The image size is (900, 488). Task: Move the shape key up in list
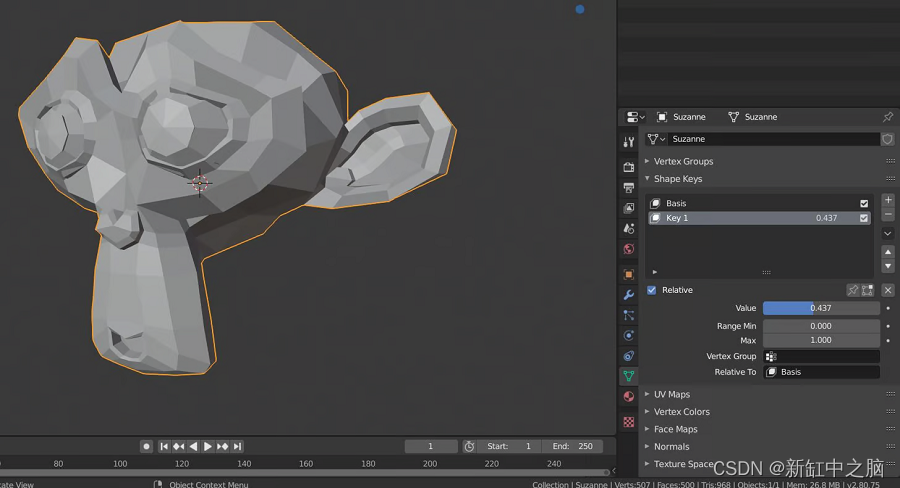pos(888,252)
